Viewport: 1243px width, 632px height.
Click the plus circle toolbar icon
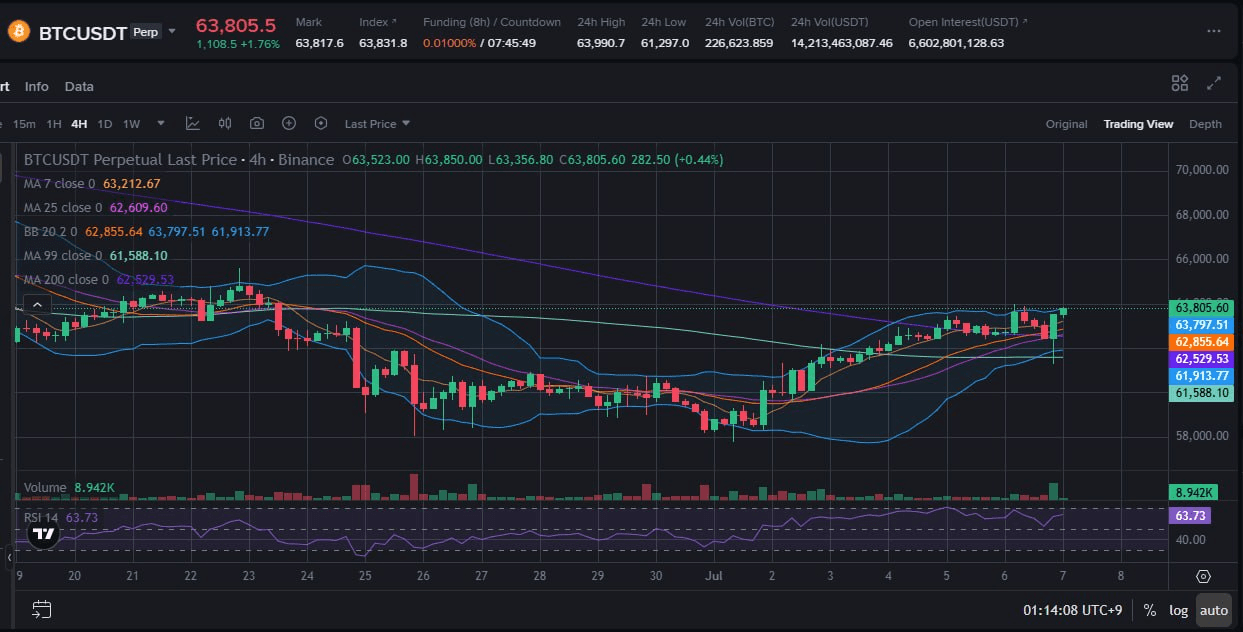pyautogui.click(x=289, y=124)
